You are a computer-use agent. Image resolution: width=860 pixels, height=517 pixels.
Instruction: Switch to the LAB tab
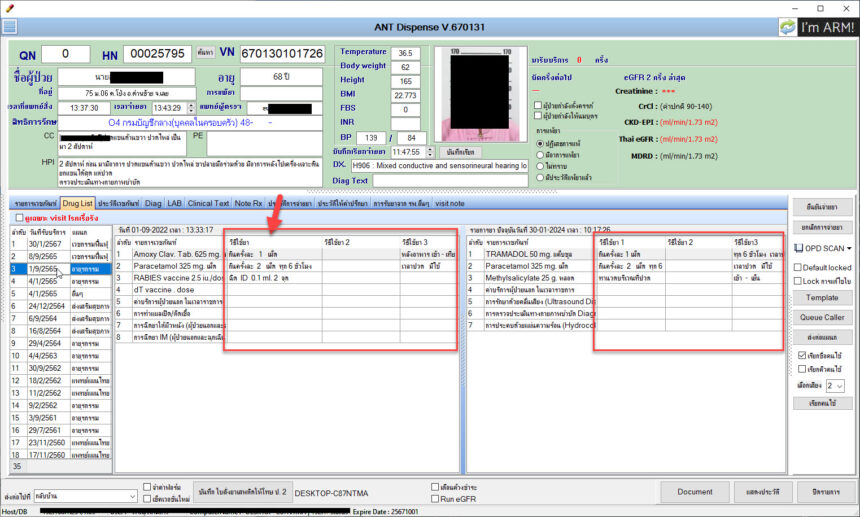pyautogui.click(x=175, y=202)
